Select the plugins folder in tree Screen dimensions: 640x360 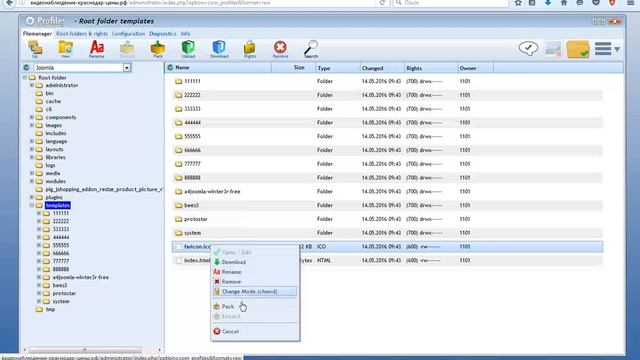[54, 197]
